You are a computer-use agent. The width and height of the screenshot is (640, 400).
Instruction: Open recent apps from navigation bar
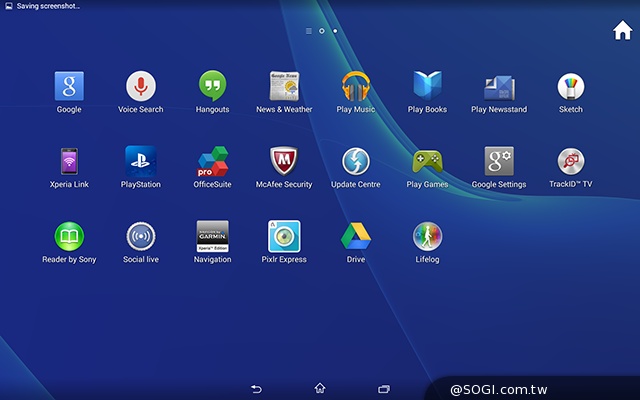point(384,389)
